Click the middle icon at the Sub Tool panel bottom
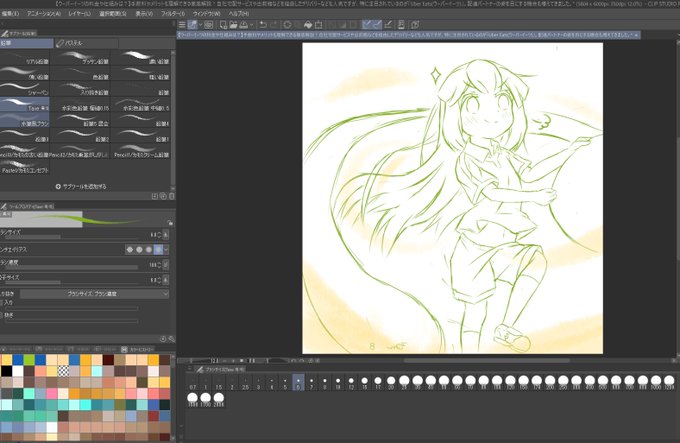This screenshot has height=443, width=680. (x=163, y=196)
